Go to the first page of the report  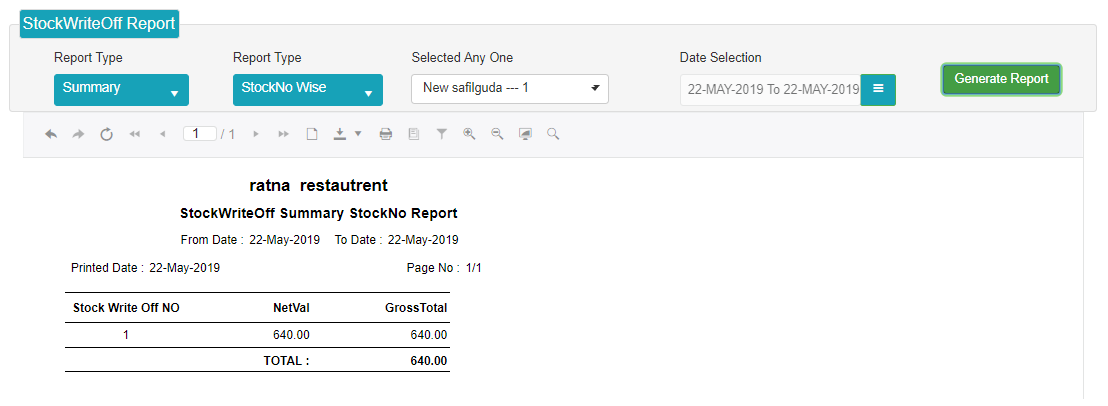(x=134, y=133)
